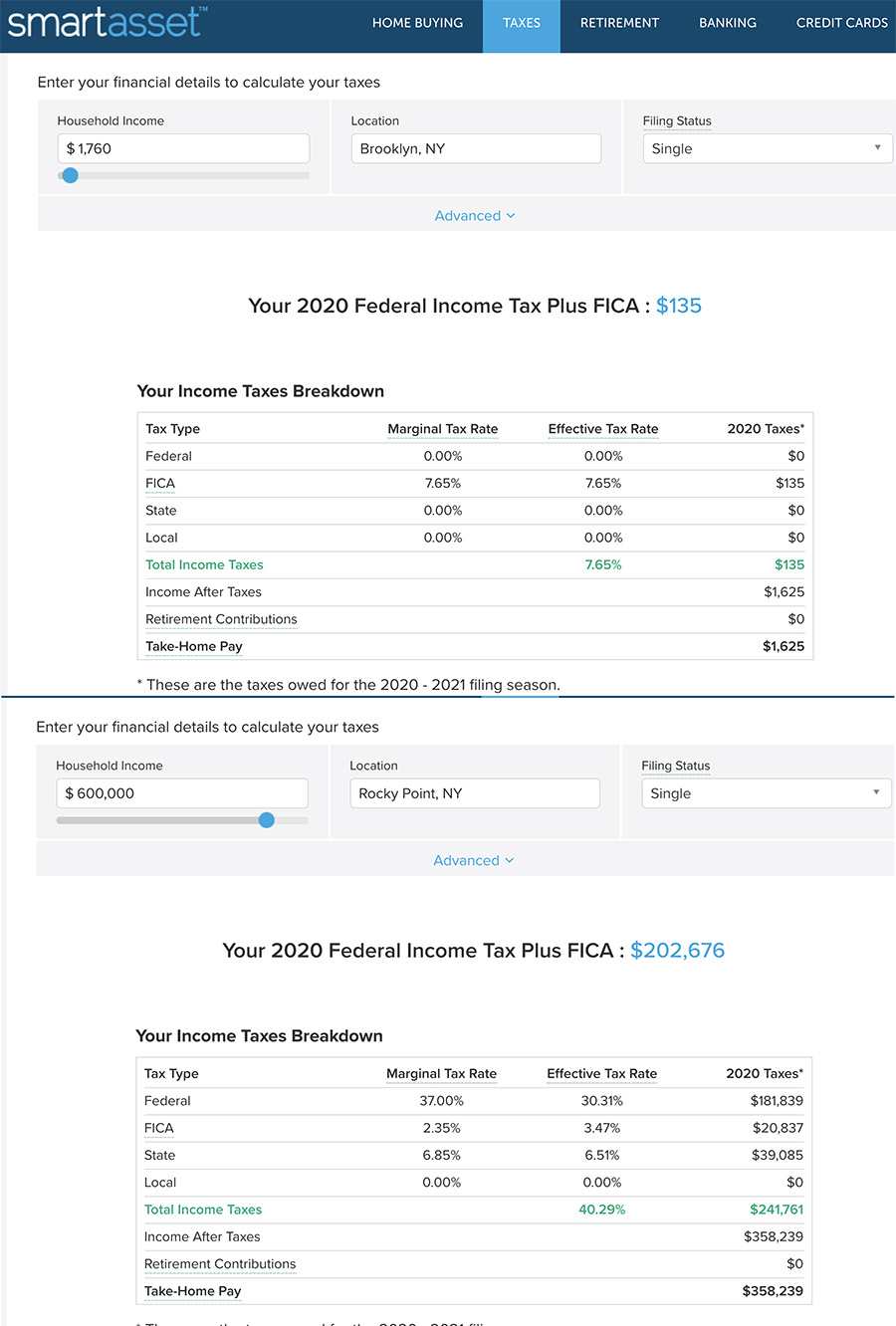Click the income slider handle near $1,760
Viewport: 896px width, 1326px height.
click(x=70, y=175)
